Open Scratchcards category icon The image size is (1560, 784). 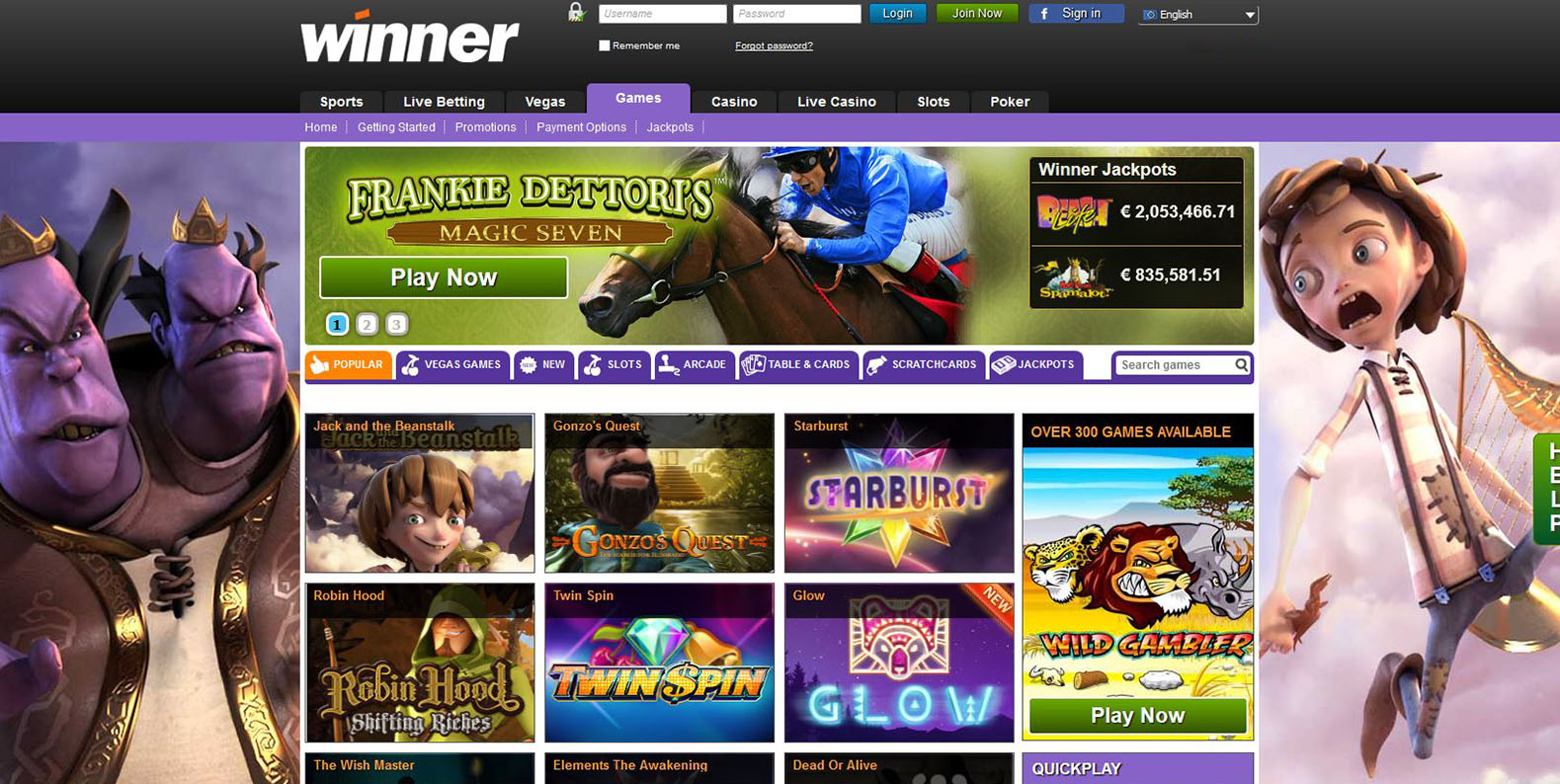coord(876,364)
